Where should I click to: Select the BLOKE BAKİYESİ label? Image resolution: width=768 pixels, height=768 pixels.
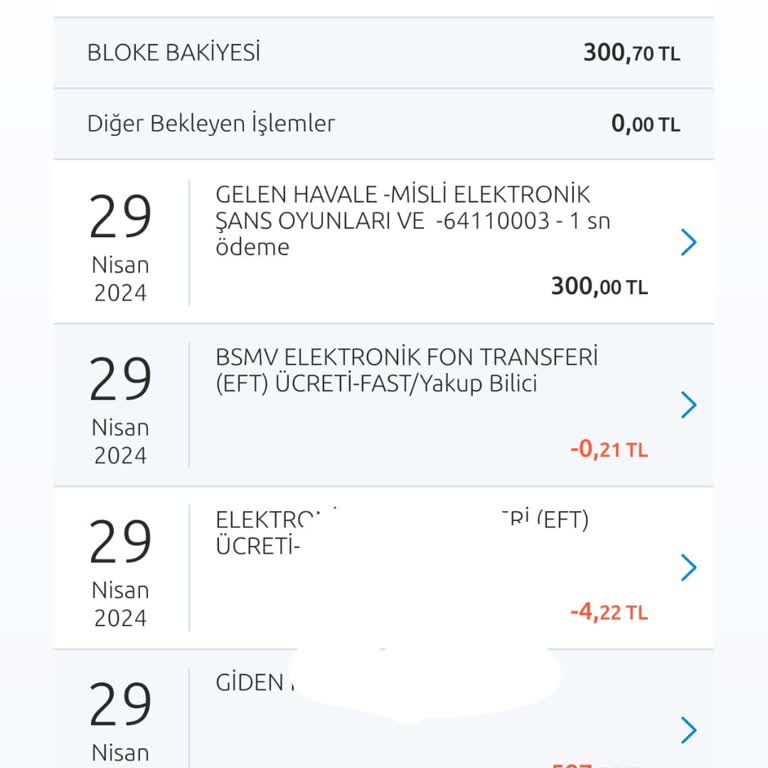point(173,53)
